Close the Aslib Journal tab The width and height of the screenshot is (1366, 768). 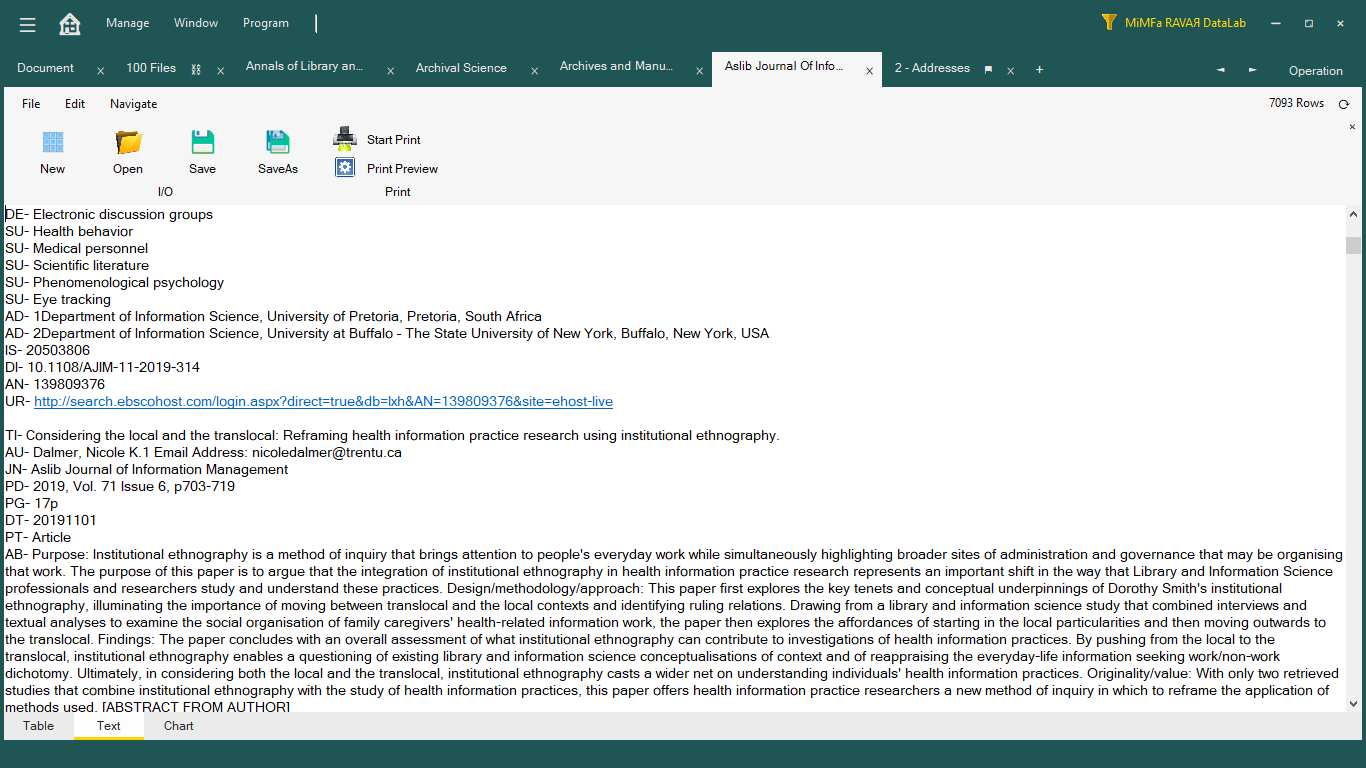[x=870, y=71]
